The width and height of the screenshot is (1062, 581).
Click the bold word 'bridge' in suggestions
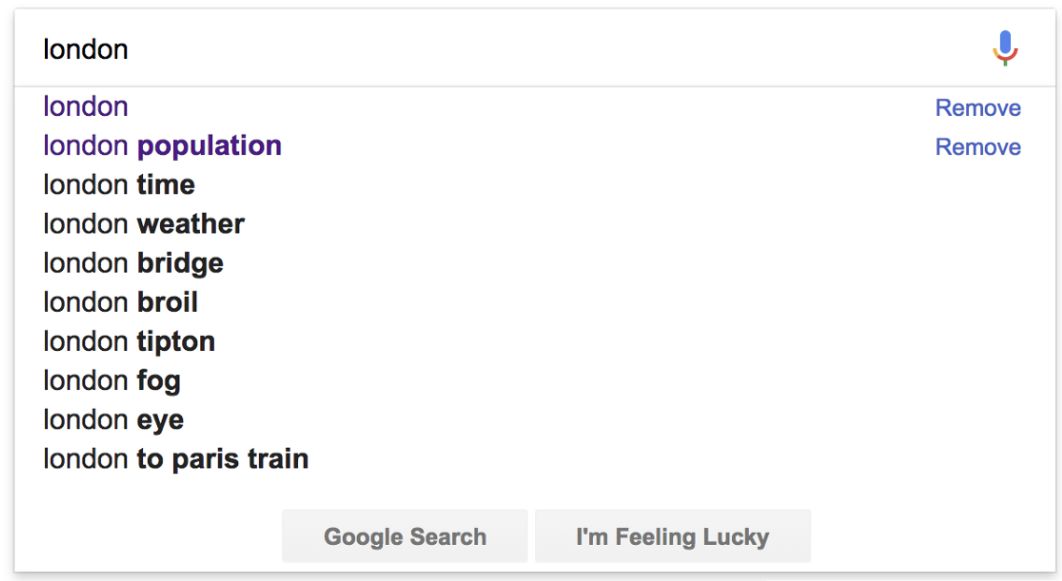180,263
